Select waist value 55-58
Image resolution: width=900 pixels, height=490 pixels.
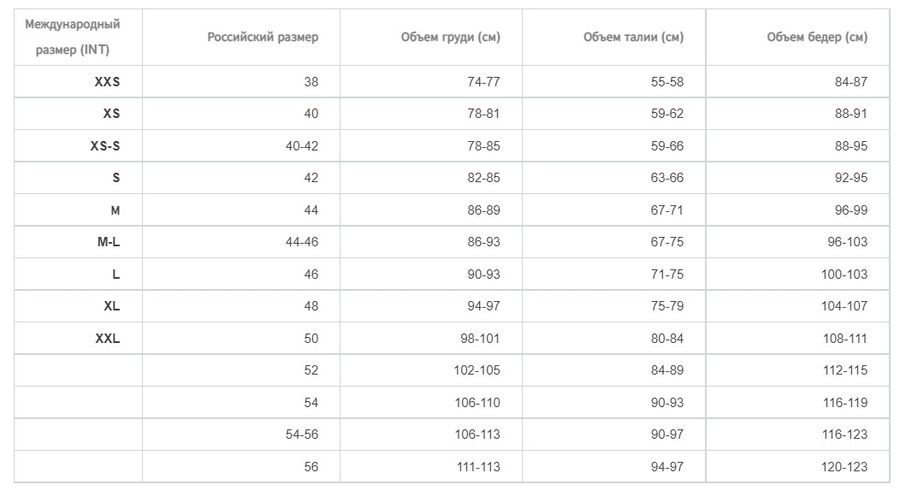point(667,81)
